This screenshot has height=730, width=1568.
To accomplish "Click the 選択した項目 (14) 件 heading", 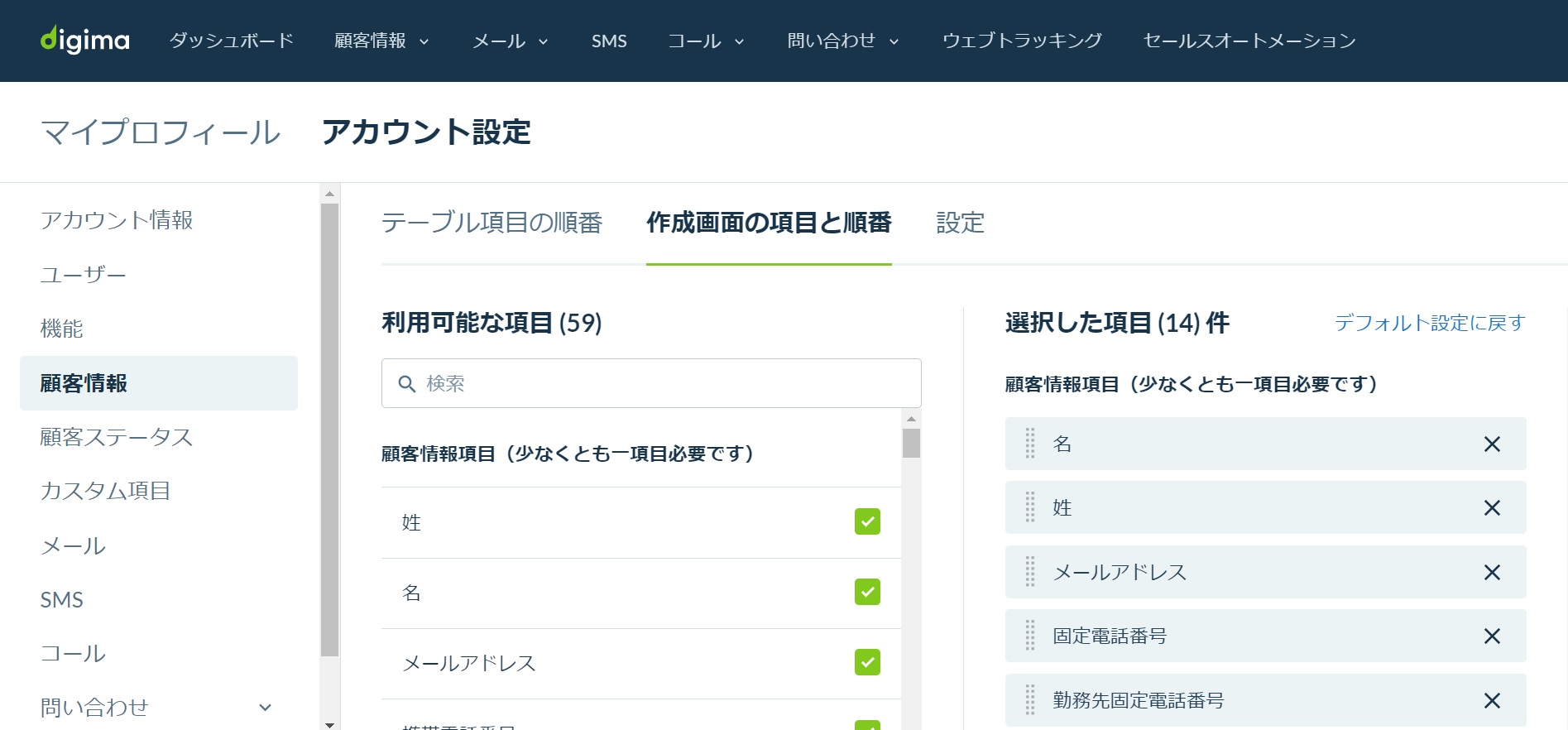I will tap(1117, 323).
